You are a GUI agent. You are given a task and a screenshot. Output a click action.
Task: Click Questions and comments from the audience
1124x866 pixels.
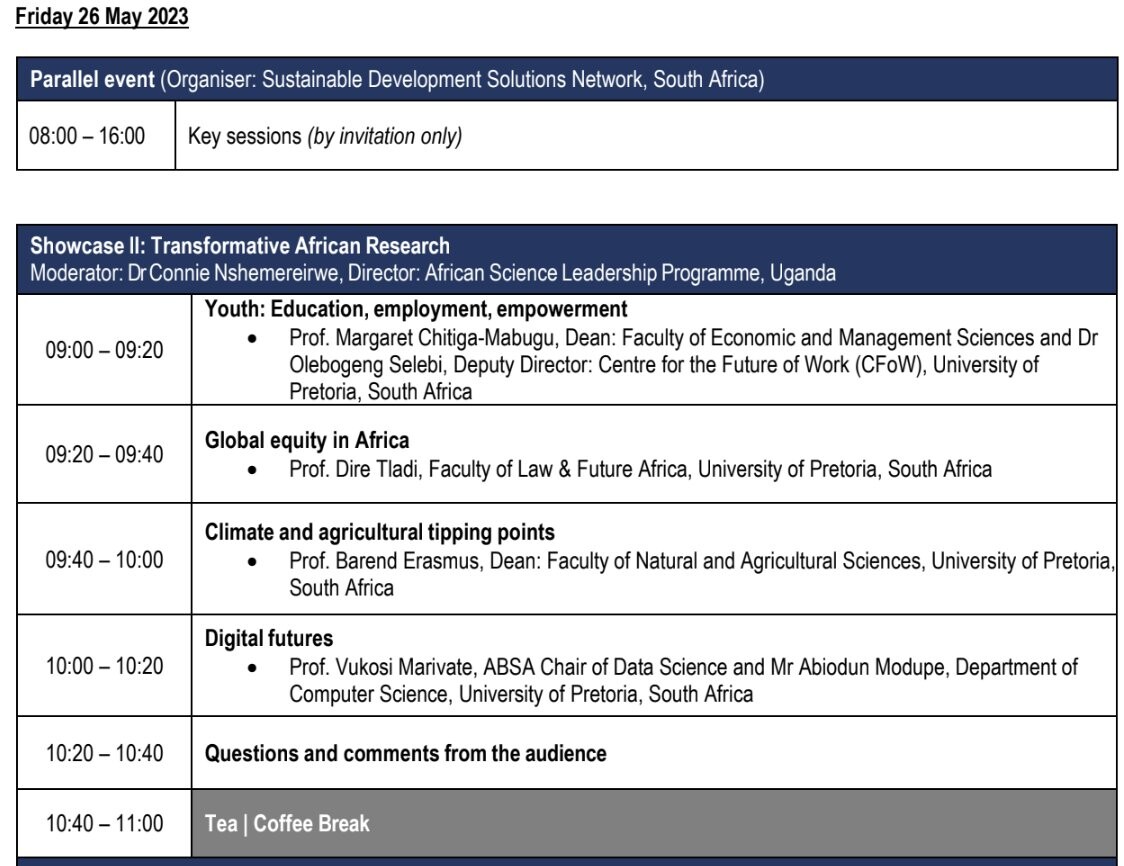click(x=405, y=753)
